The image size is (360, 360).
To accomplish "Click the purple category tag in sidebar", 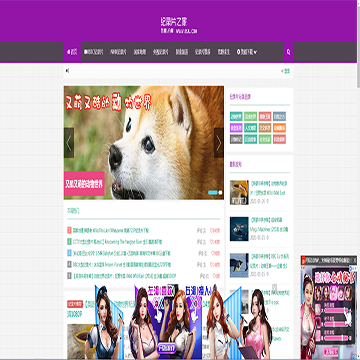I will (x=236, y=128).
